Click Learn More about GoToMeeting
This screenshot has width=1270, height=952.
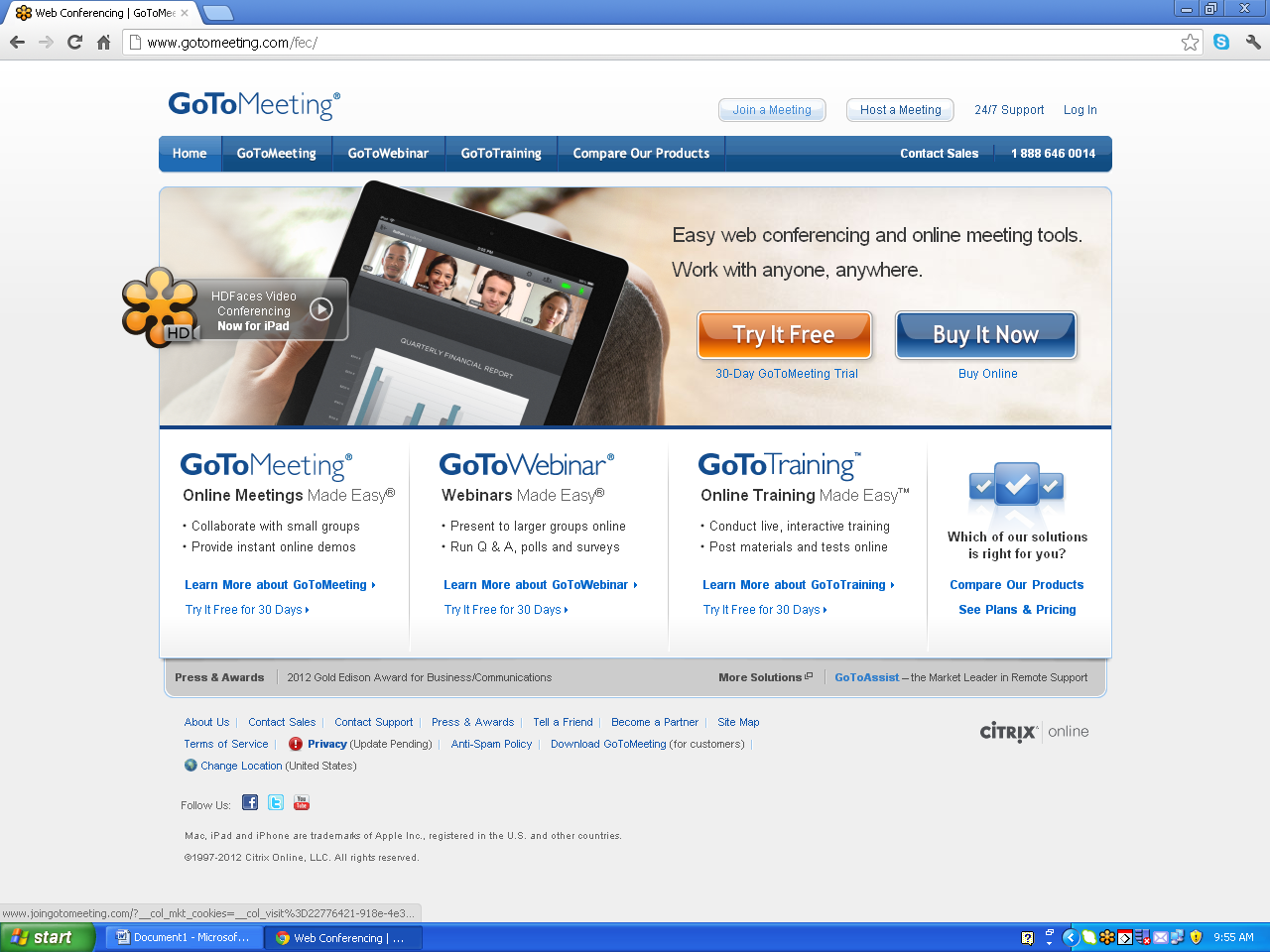[x=280, y=585]
